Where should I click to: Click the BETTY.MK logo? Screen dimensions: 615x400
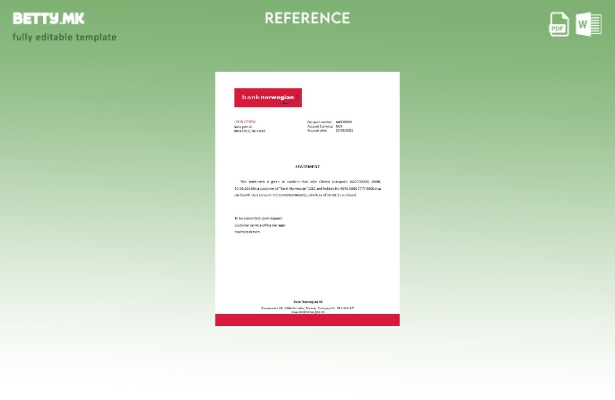pyautogui.click(x=49, y=18)
